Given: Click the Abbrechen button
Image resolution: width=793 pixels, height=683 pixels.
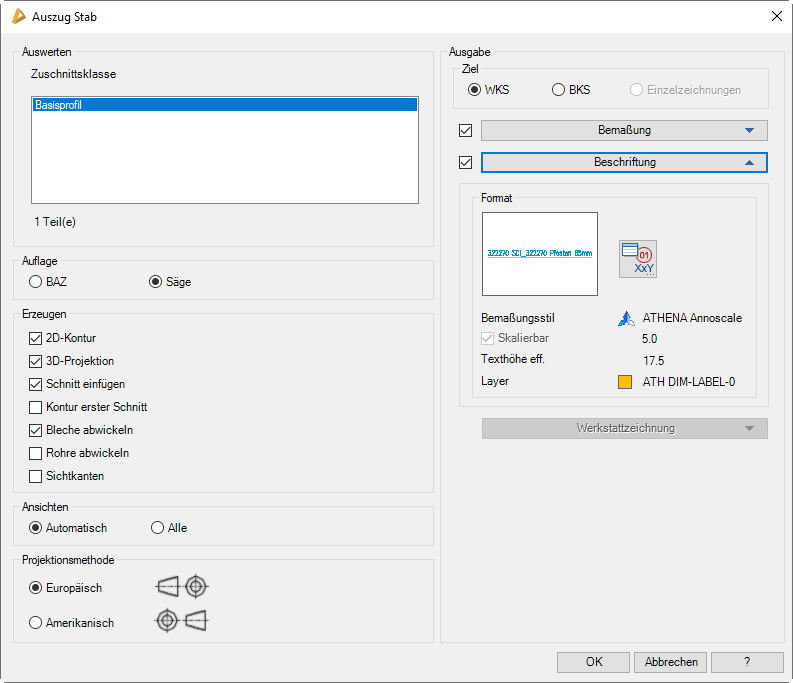Looking at the screenshot, I should click(x=670, y=662).
